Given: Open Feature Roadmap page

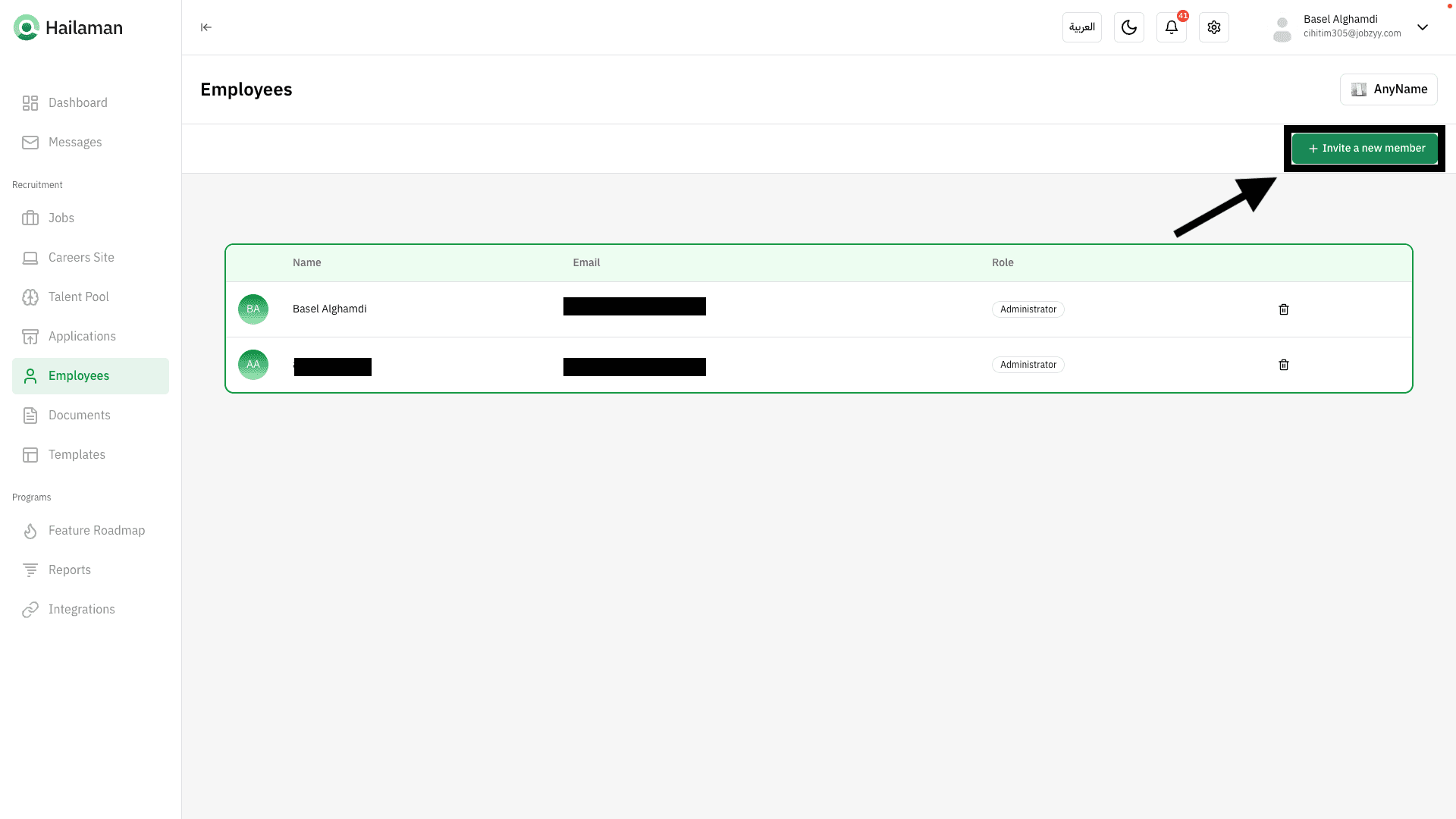Looking at the screenshot, I should [96, 531].
